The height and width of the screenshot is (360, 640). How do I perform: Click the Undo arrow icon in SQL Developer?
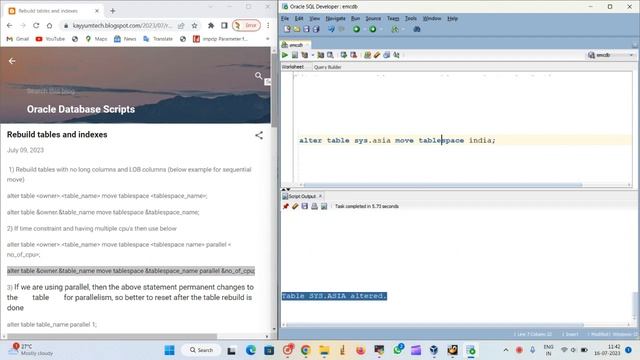coord(331,29)
